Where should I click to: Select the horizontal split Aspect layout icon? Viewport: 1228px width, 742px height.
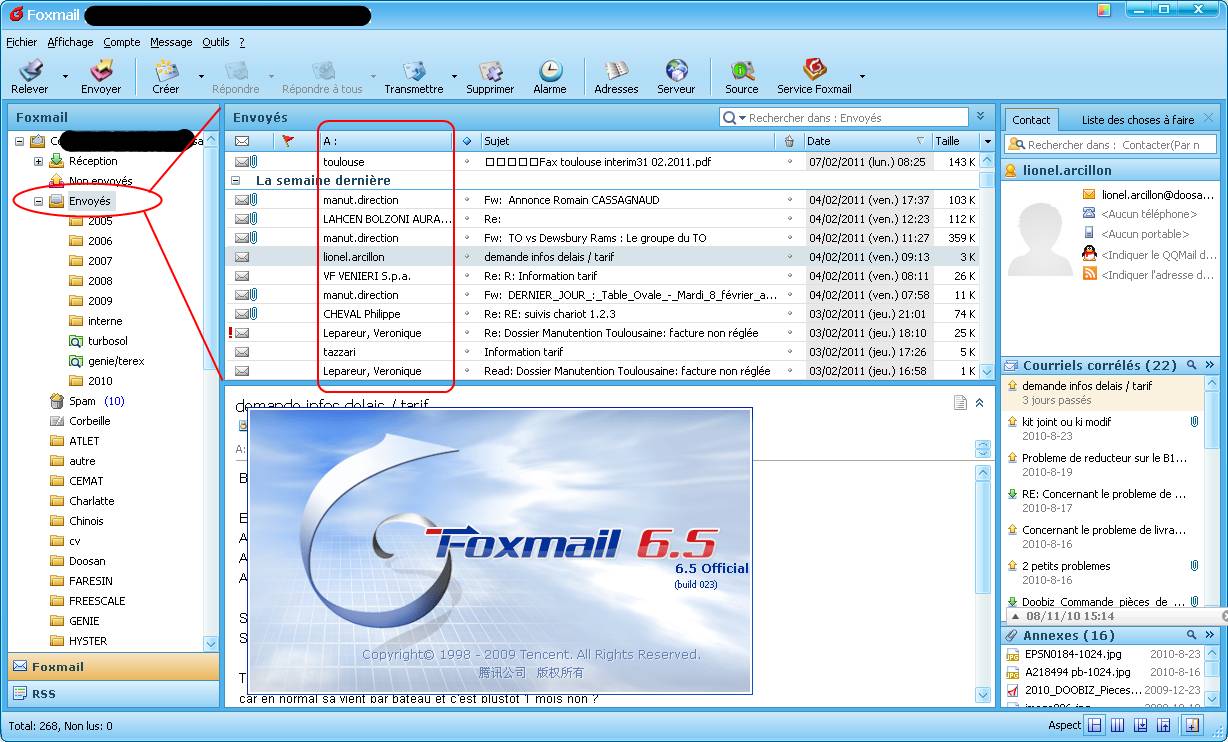click(1095, 725)
